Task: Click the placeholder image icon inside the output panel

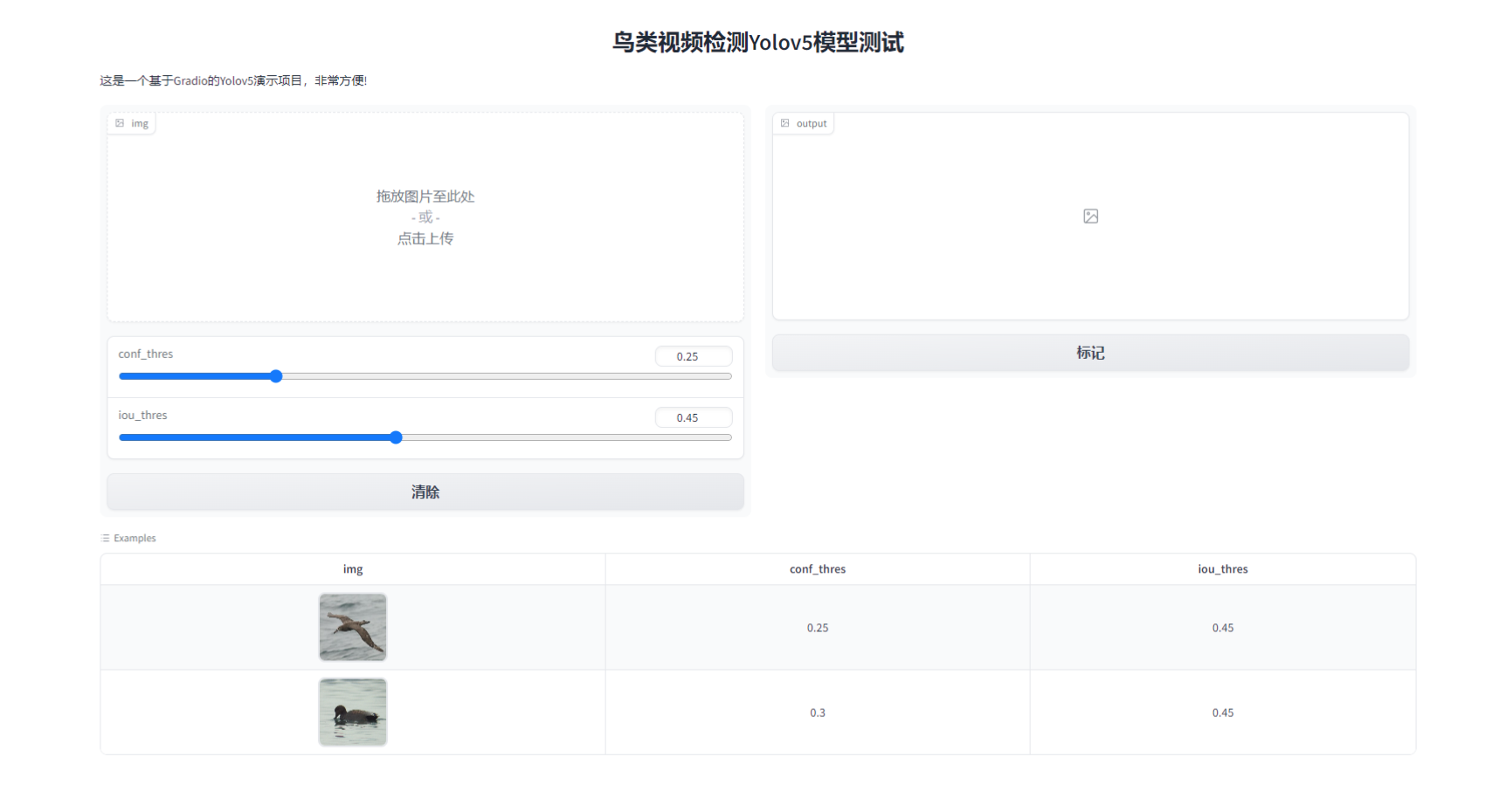Action: pyautogui.click(x=1089, y=216)
